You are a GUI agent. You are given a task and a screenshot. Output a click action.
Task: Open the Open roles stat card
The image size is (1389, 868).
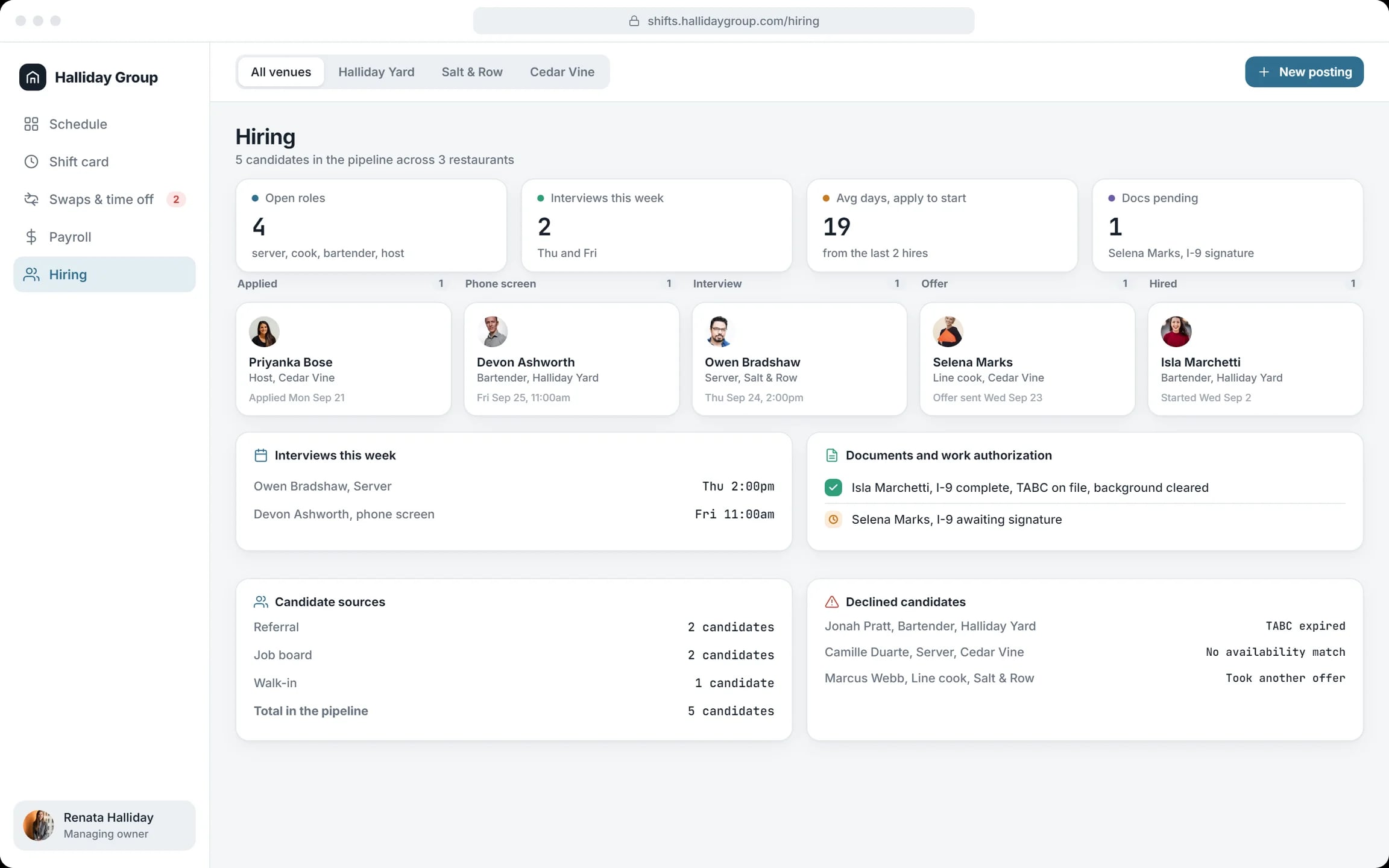pyautogui.click(x=371, y=225)
